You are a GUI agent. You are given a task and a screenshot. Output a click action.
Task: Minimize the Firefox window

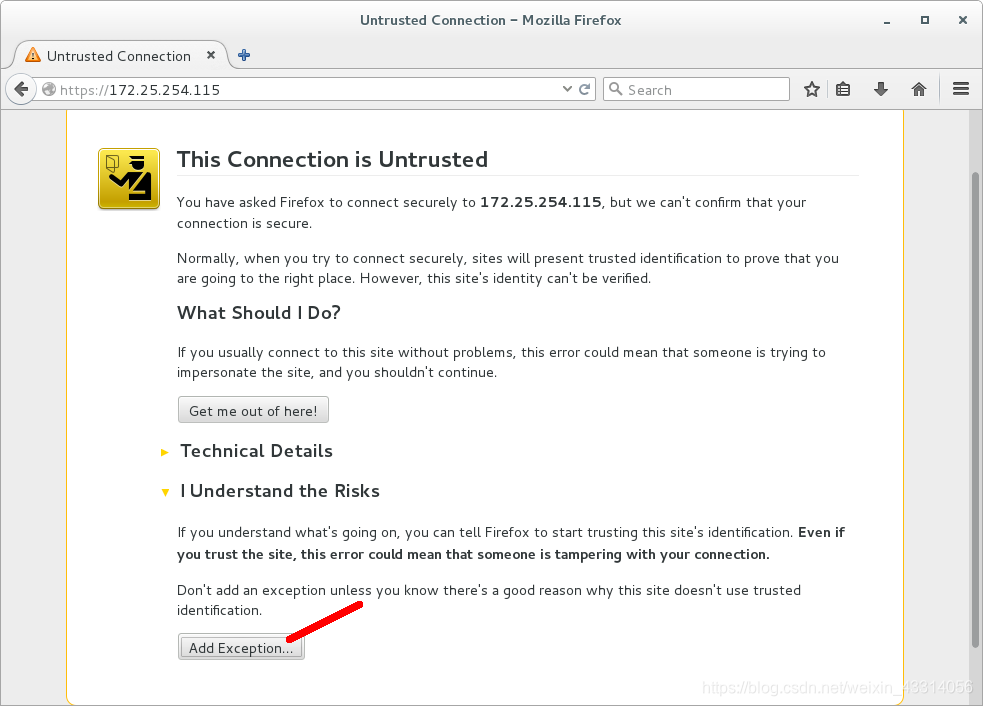(886, 21)
